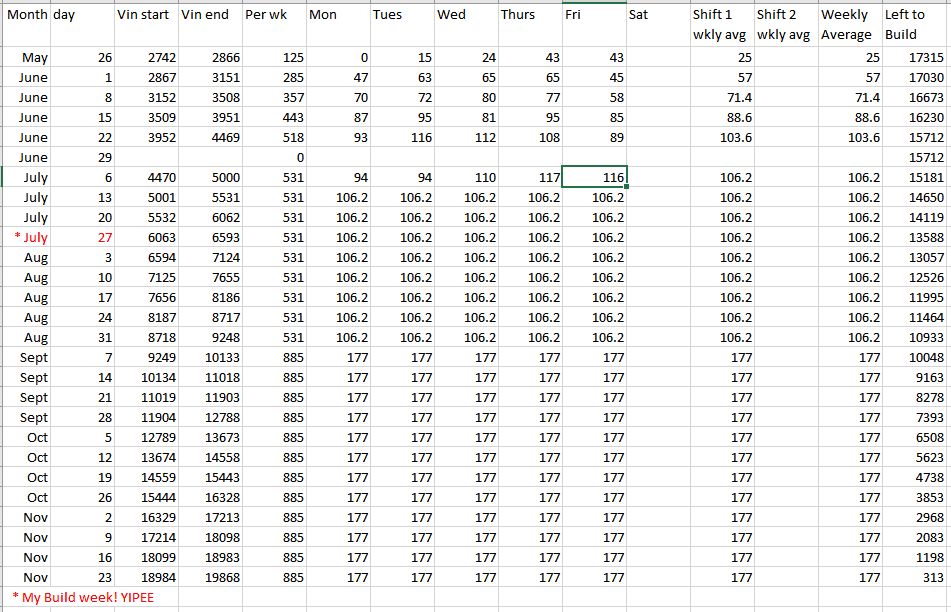Viewport: 951px width, 612px height.
Task: Click the 'Vin start' column header cell
Action: click(146, 24)
